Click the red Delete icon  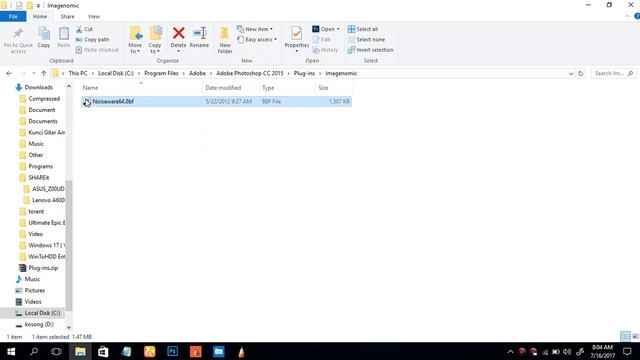[178, 33]
